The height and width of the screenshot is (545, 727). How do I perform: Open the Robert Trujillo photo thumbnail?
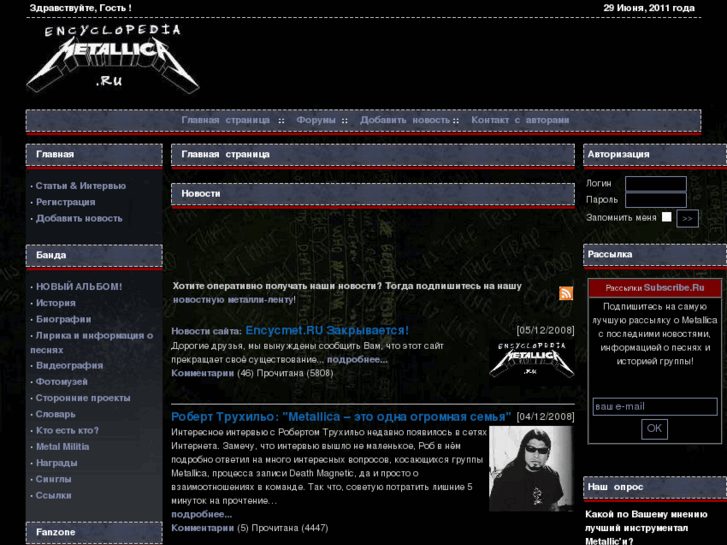pyautogui.click(x=531, y=468)
